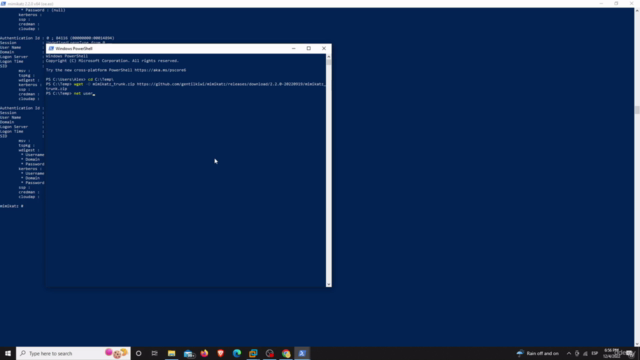Launch Firefox from the taskbar

point(204,353)
